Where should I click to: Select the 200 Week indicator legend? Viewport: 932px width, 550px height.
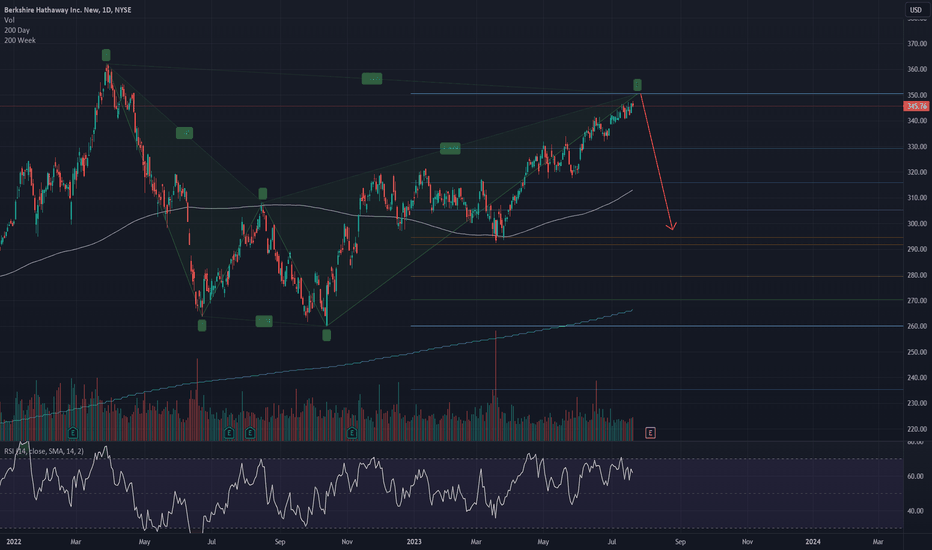20,40
